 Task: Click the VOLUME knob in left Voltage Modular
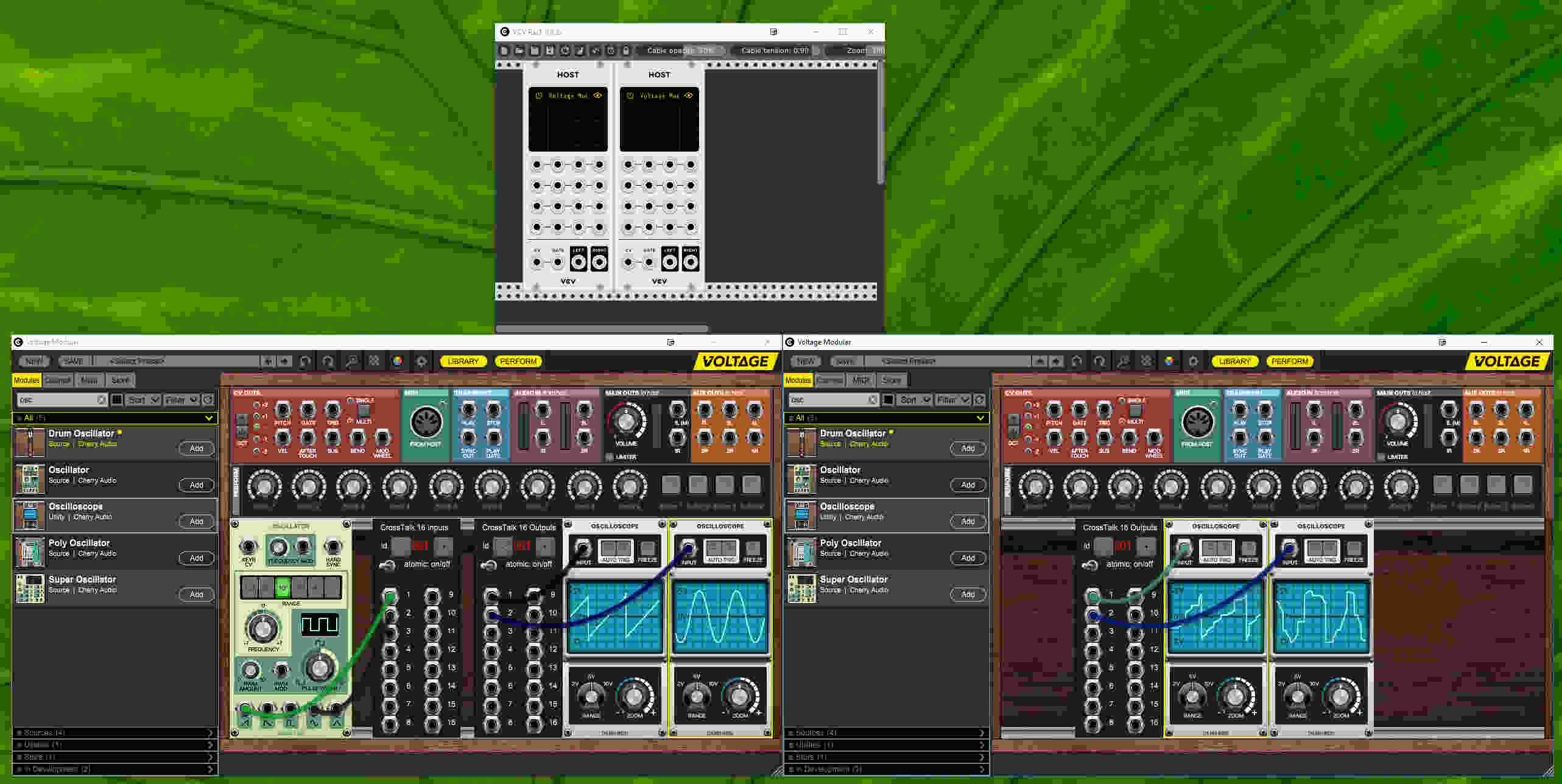pos(626,421)
